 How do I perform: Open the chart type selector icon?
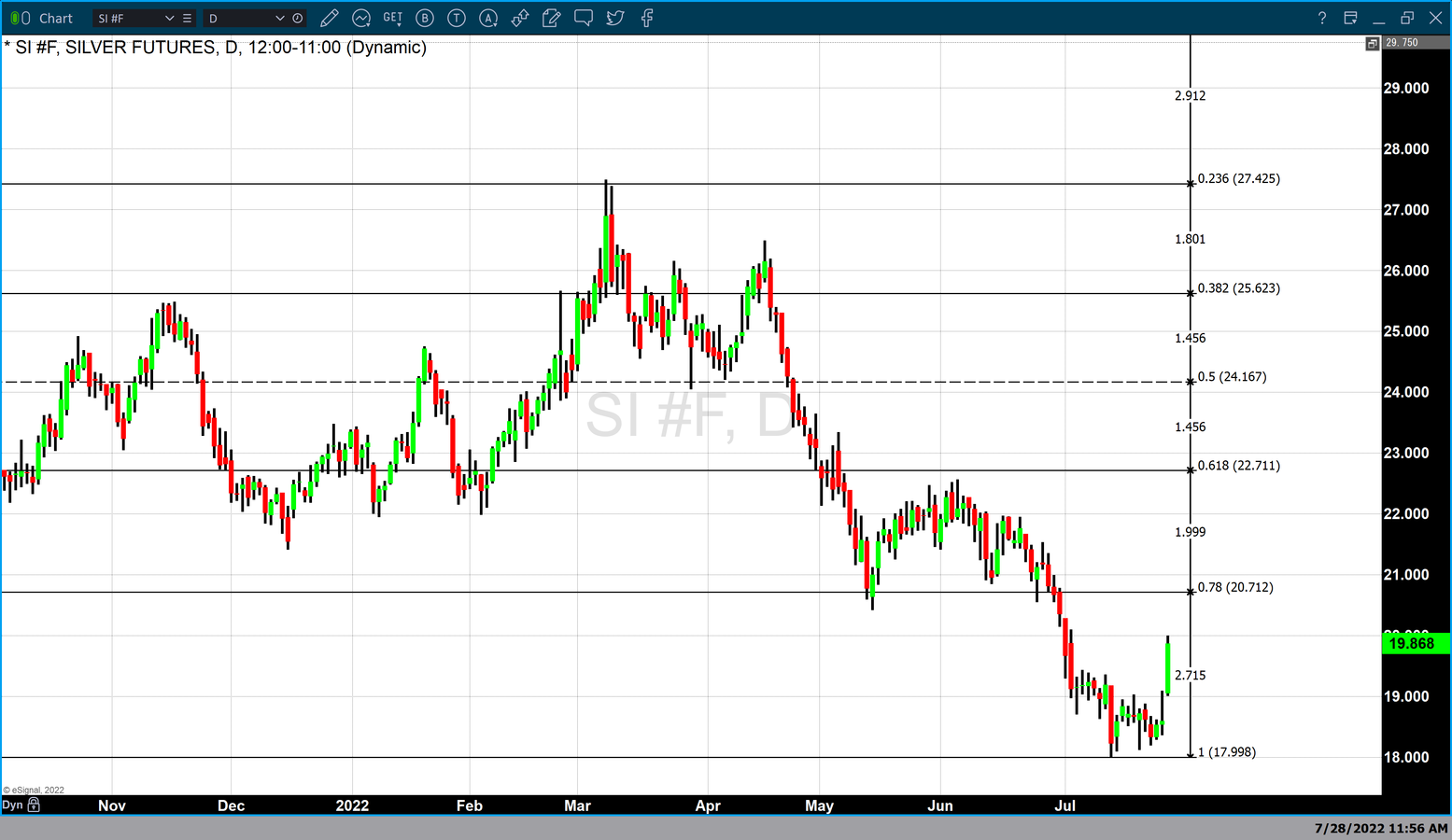coord(361,18)
